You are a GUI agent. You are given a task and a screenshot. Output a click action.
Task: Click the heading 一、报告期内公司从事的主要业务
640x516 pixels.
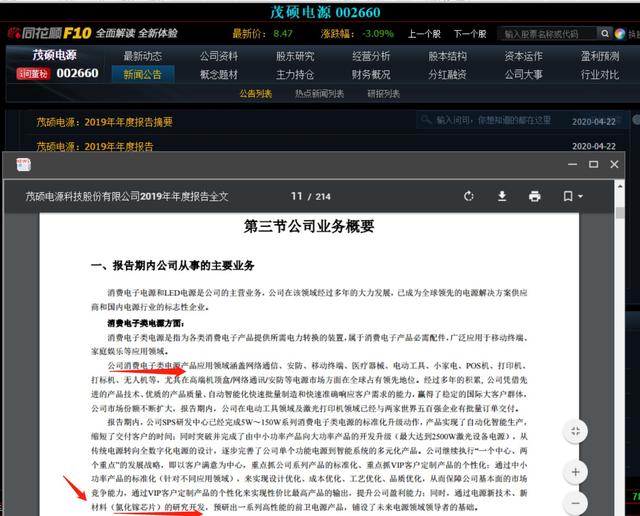(173, 266)
